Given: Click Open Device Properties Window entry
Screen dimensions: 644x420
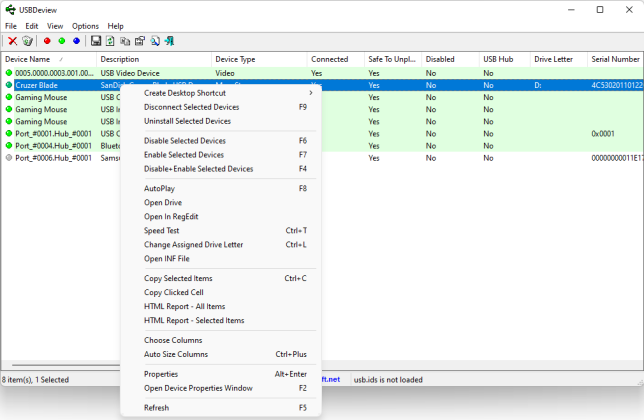Looking at the screenshot, I should pos(198,388).
